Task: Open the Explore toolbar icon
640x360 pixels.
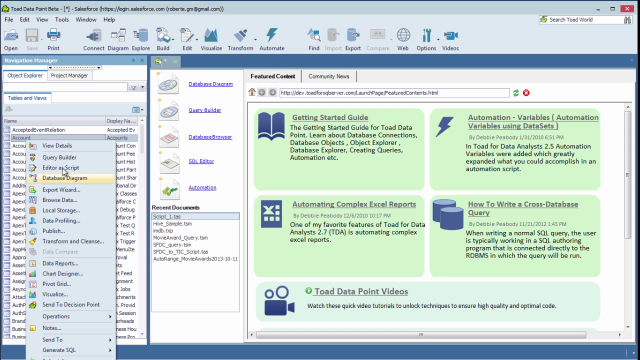Action: (x=141, y=39)
